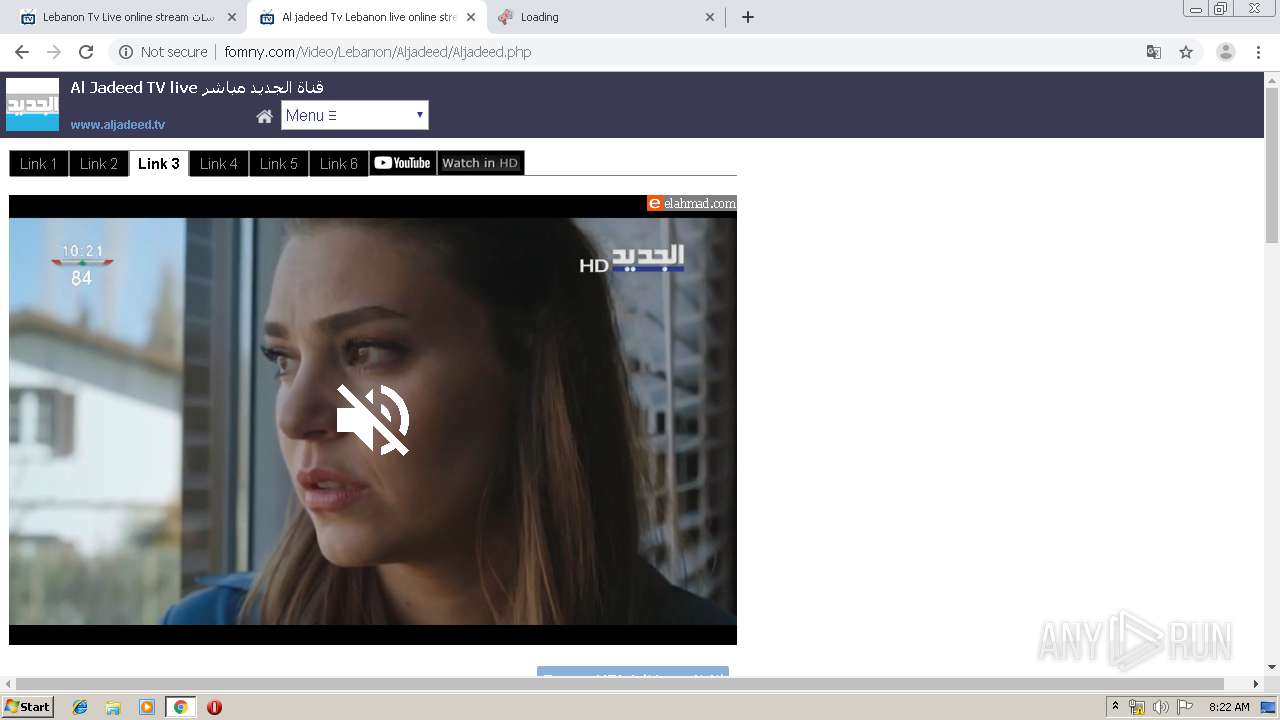
Task: Close the Loading tab
Action: [x=710, y=17]
